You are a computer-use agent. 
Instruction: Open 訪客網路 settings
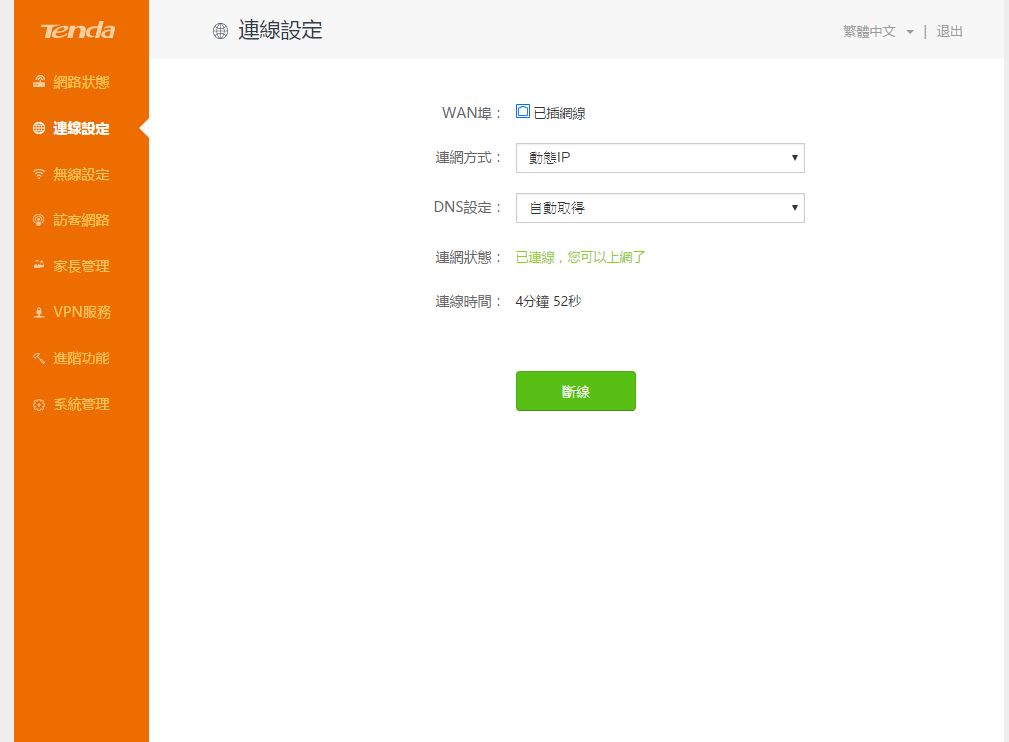81,220
